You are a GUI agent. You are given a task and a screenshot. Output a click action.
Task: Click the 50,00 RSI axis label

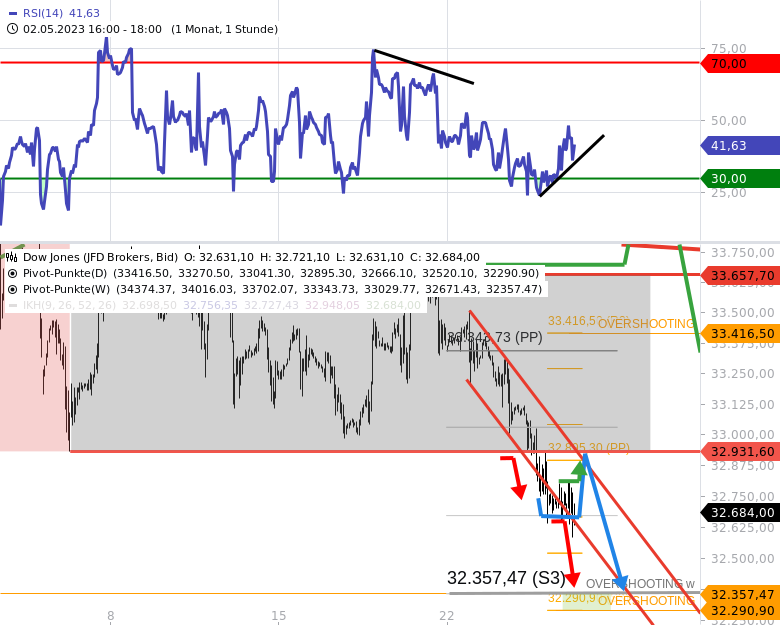point(729,120)
